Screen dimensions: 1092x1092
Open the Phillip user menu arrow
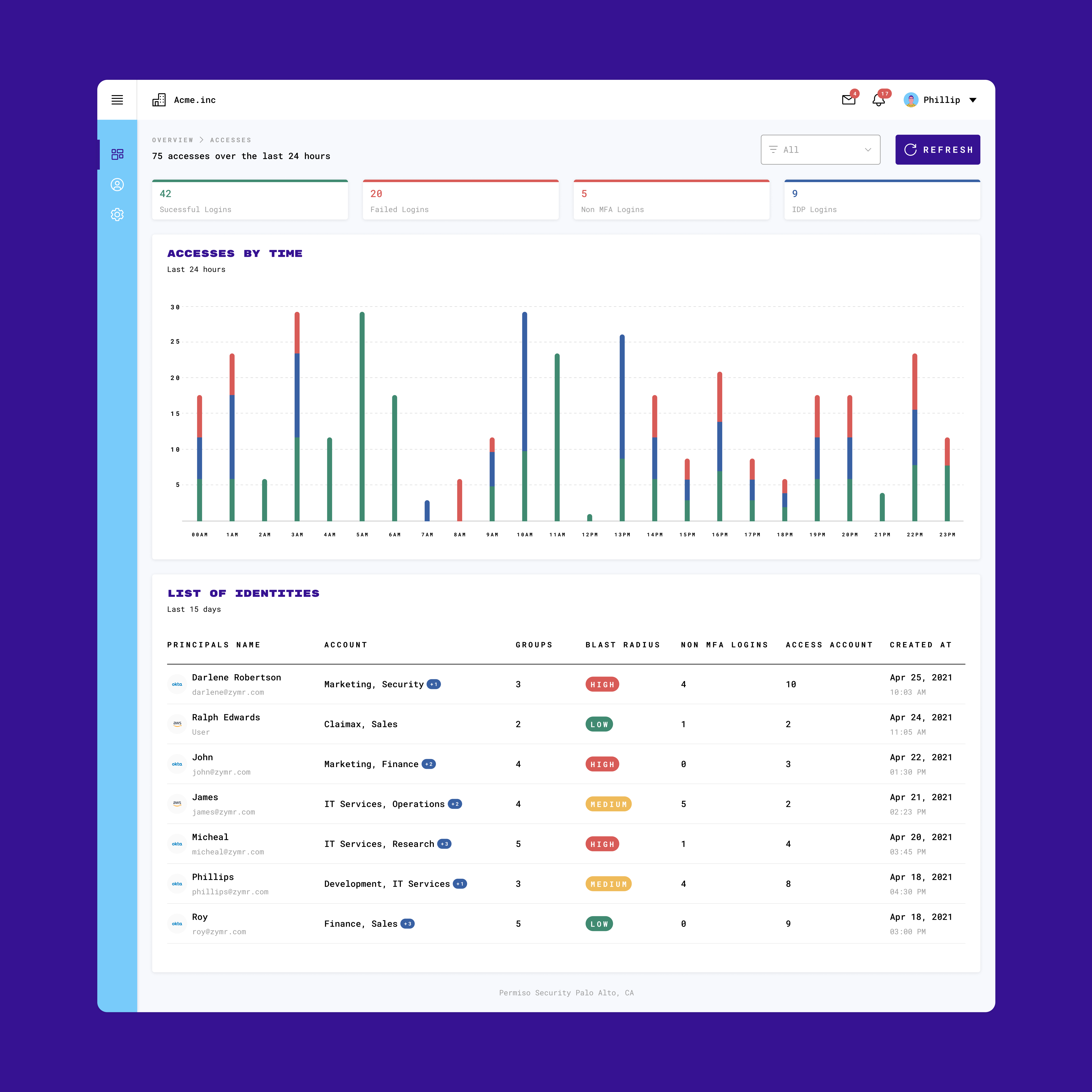coord(973,100)
